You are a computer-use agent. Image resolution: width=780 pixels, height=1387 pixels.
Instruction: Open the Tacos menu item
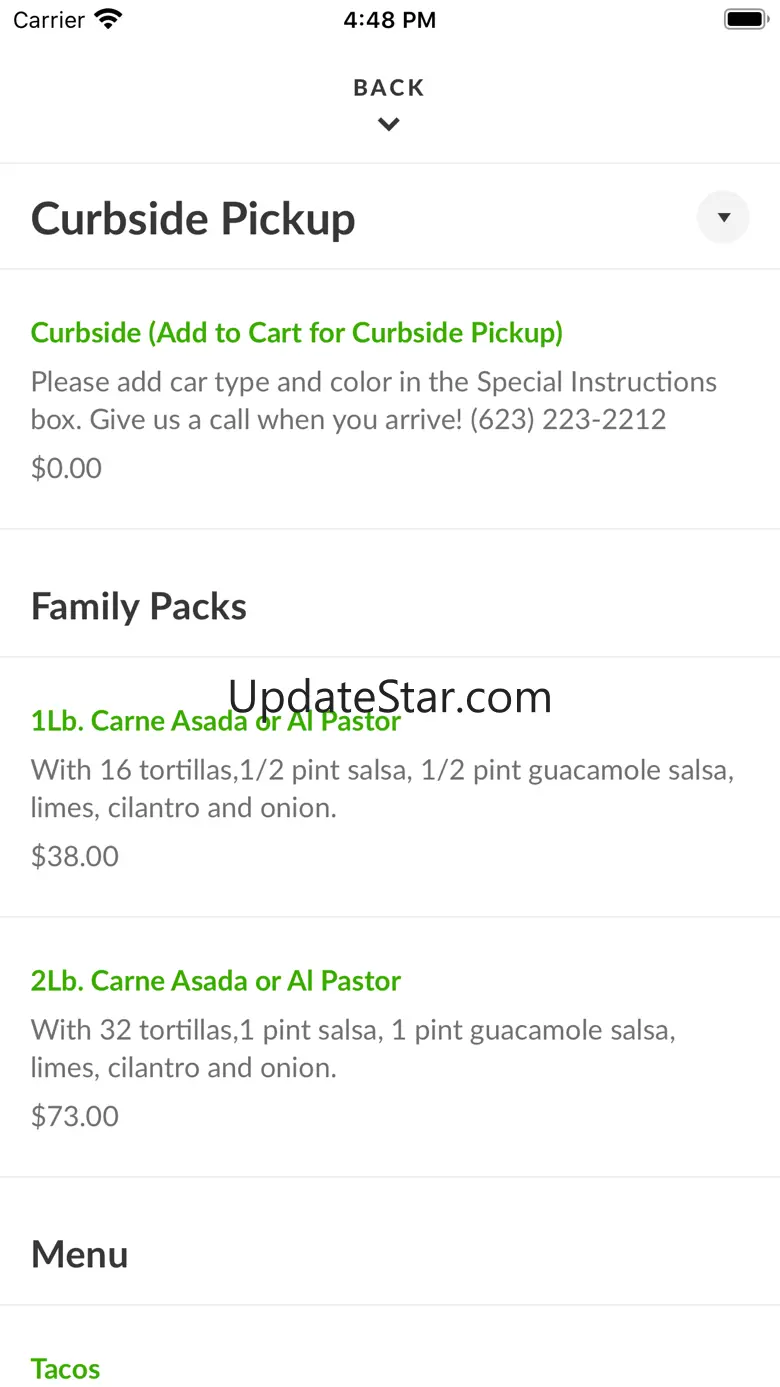tap(65, 1368)
